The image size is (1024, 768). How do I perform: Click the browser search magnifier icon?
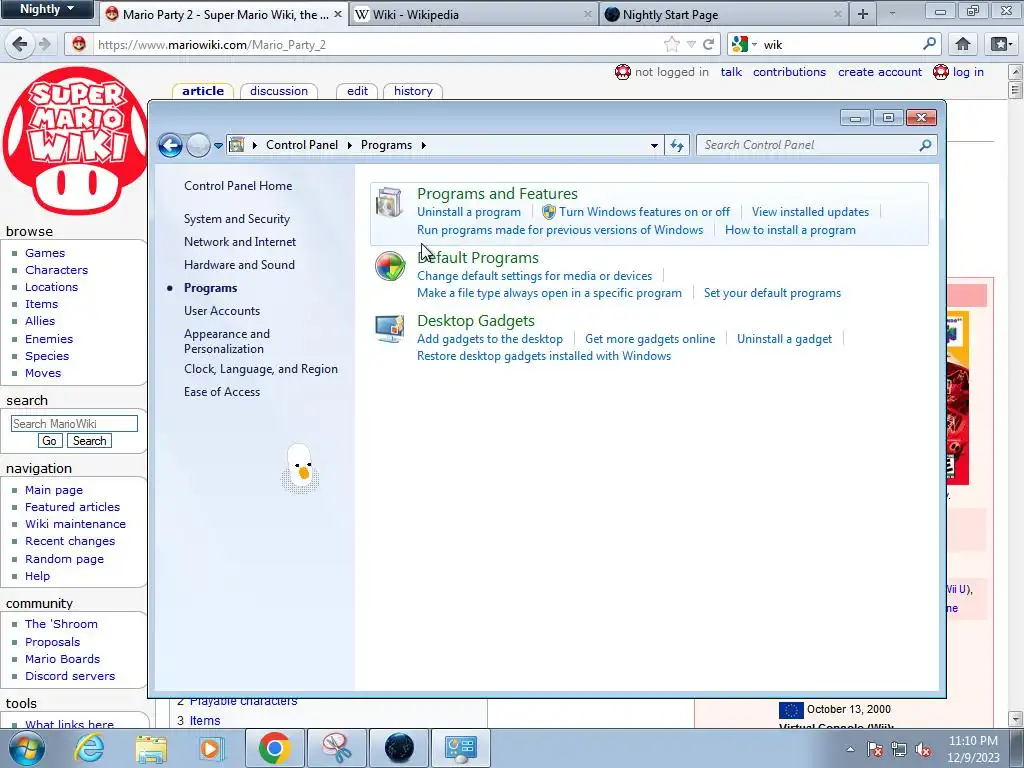[929, 44]
